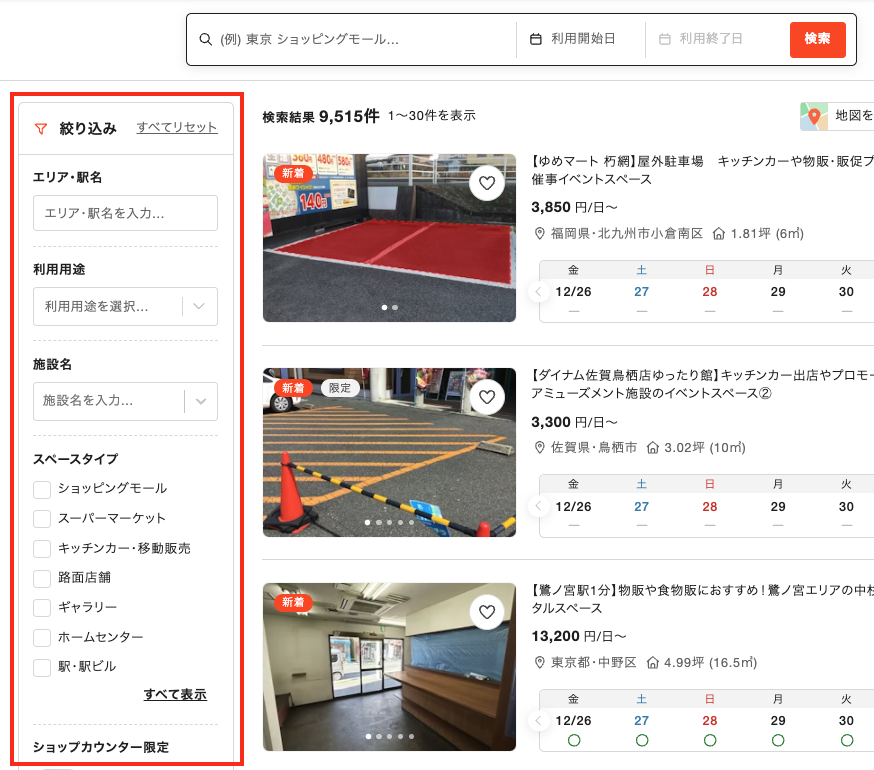Screen dimensions: 874x770
Task: Click previous-dates arrow on first listing calendar
Action: (538, 292)
